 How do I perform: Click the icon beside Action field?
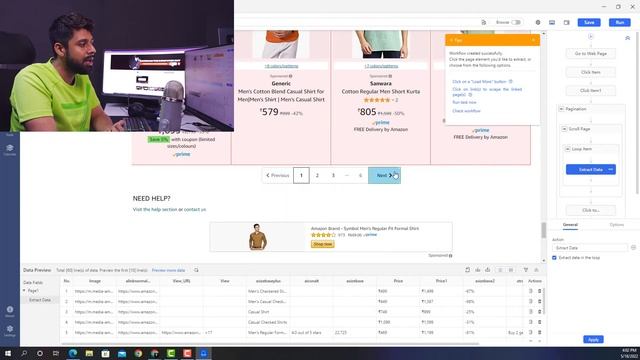pos(633,248)
